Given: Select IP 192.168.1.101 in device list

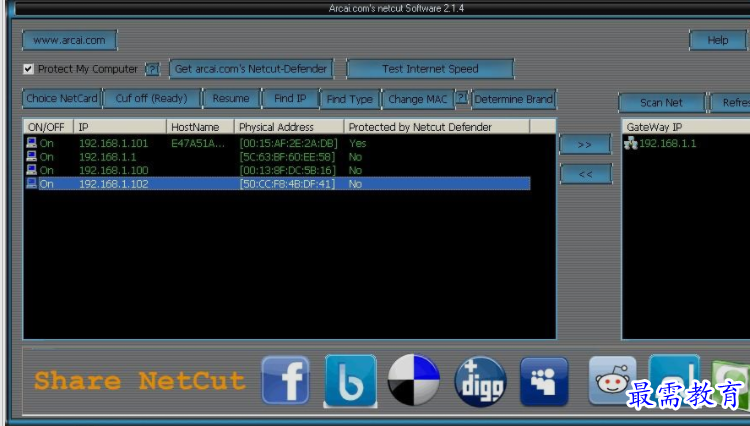Looking at the screenshot, I should 113,143.
